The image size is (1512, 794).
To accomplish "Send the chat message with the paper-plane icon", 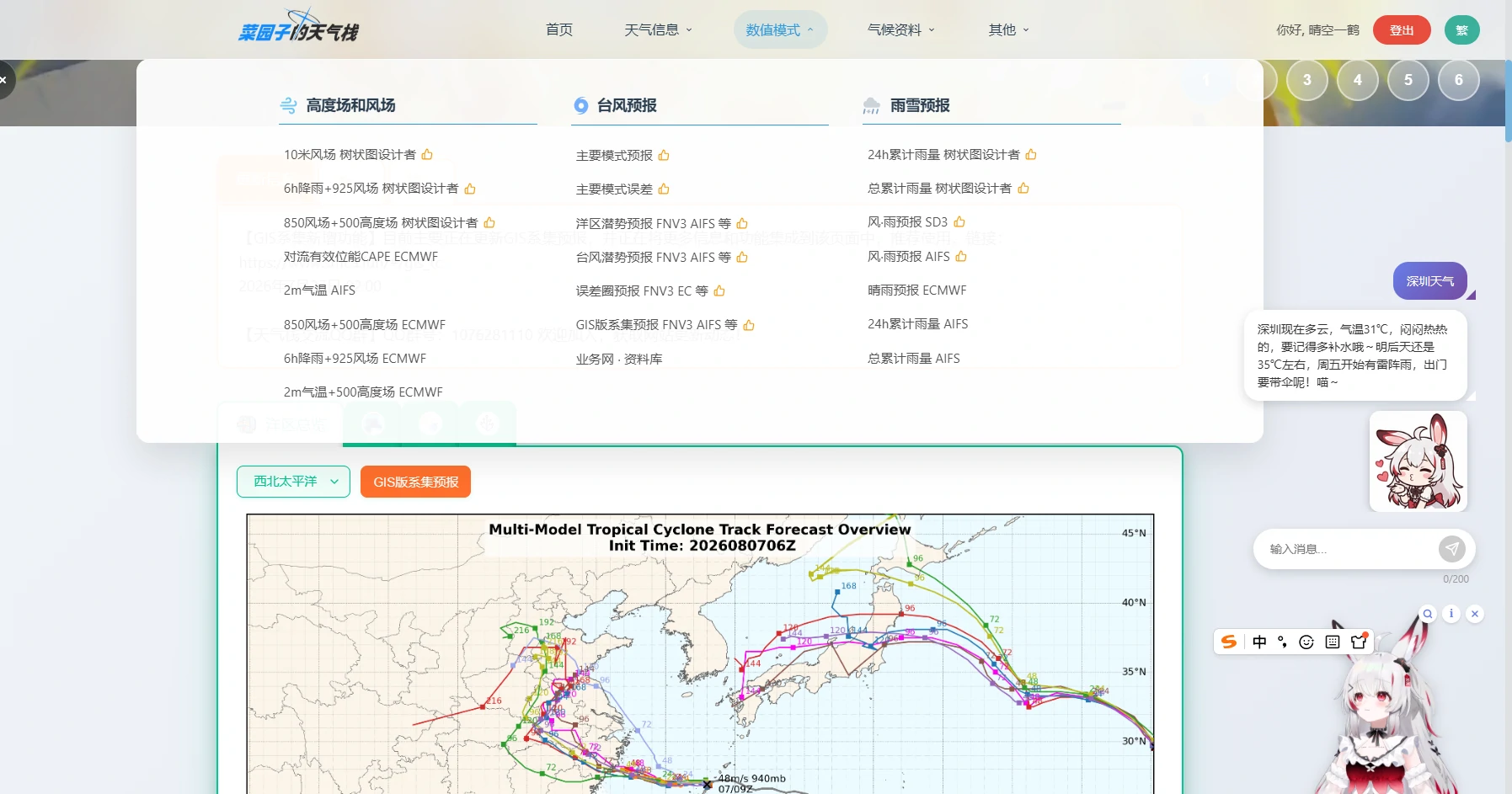I will pos(1451,549).
